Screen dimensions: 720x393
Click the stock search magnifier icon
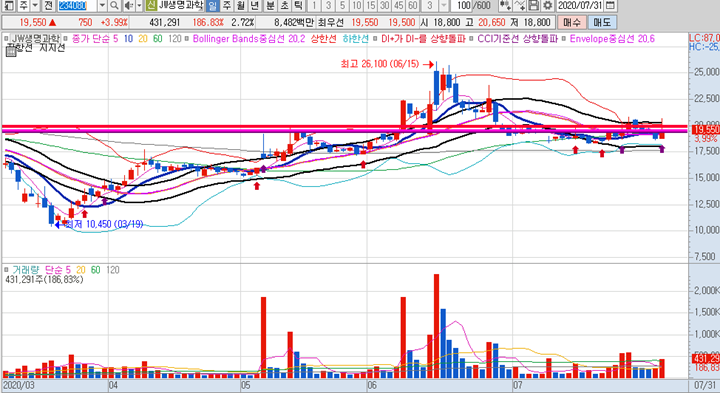tap(114, 6)
